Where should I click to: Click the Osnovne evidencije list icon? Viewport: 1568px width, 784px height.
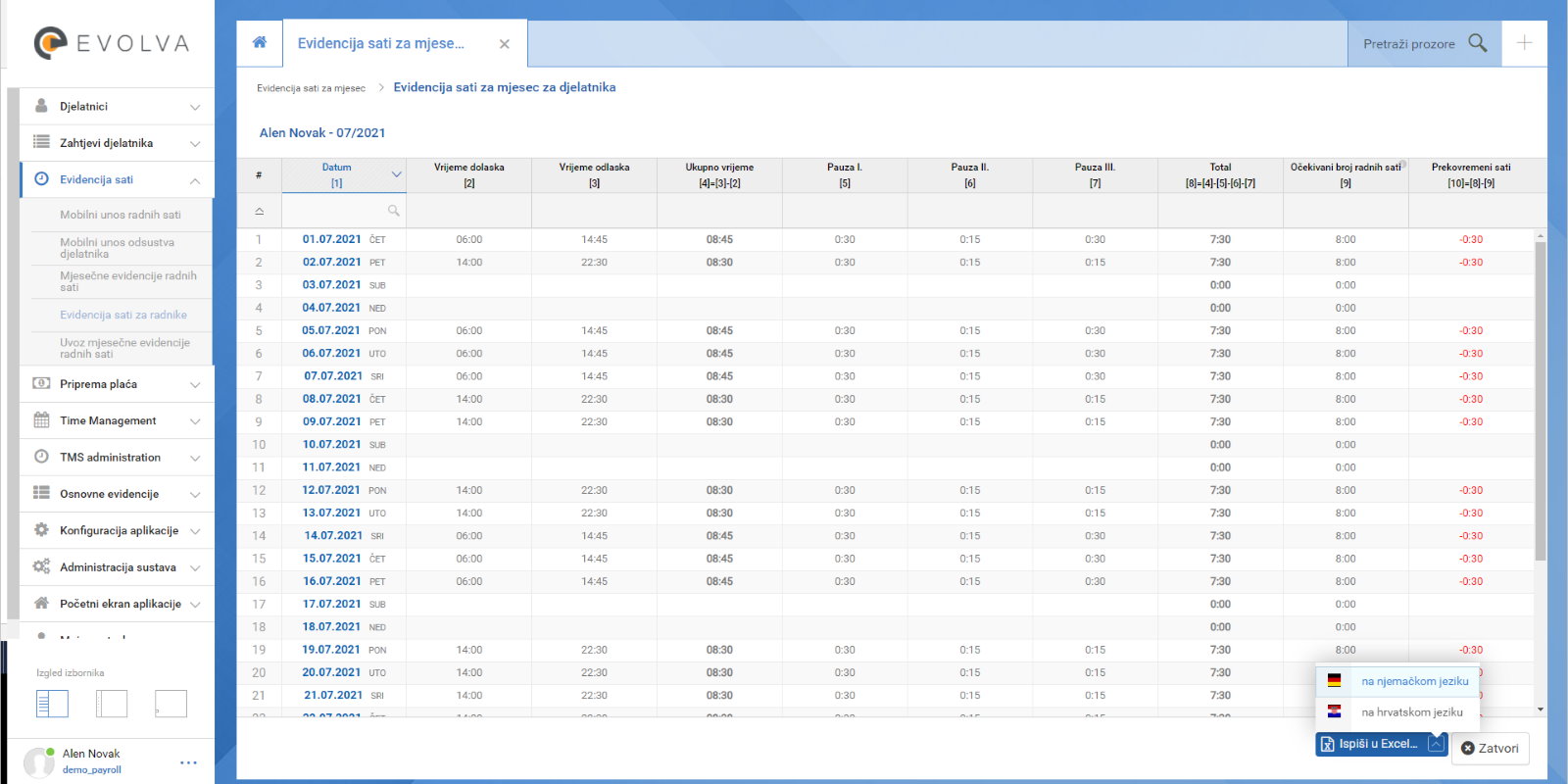click(x=41, y=493)
